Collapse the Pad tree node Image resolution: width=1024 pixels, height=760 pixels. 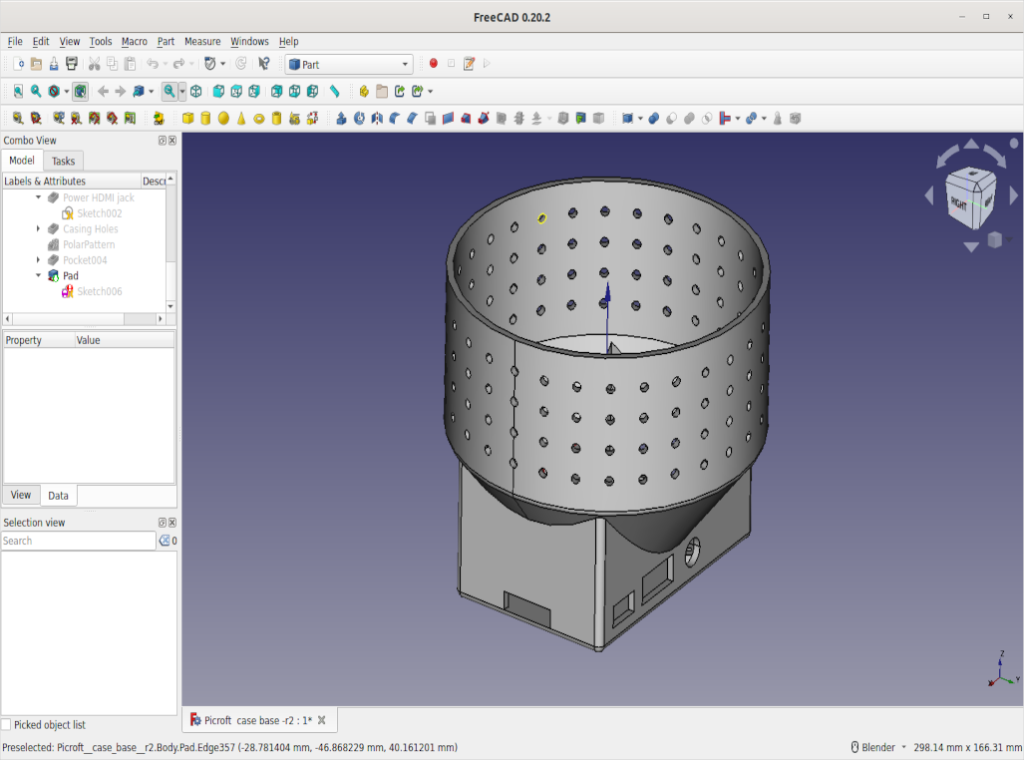tap(38, 276)
